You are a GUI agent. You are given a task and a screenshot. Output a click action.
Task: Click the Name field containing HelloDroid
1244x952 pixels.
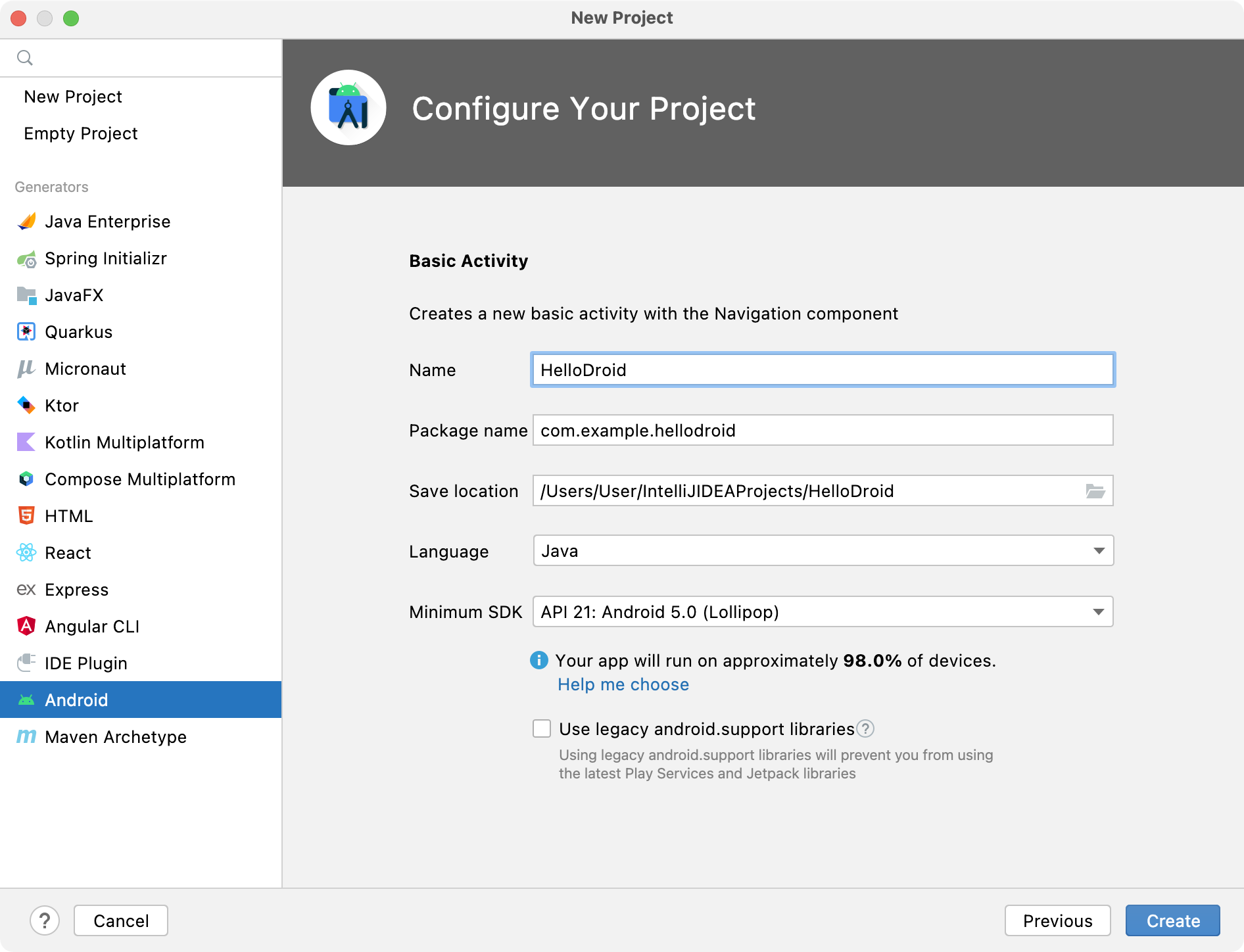[x=823, y=369]
